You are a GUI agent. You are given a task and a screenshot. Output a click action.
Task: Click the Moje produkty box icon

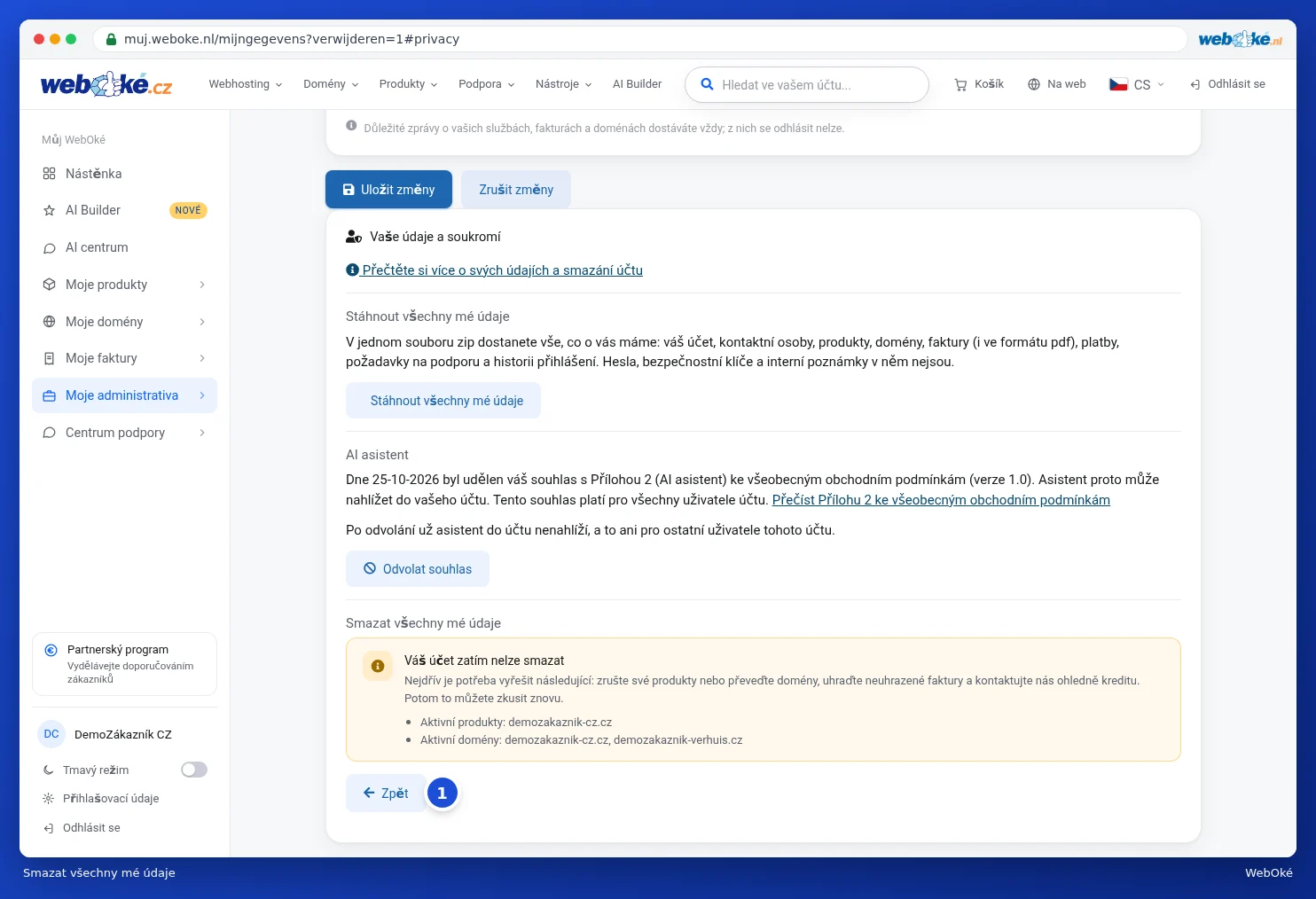coord(49,285)
